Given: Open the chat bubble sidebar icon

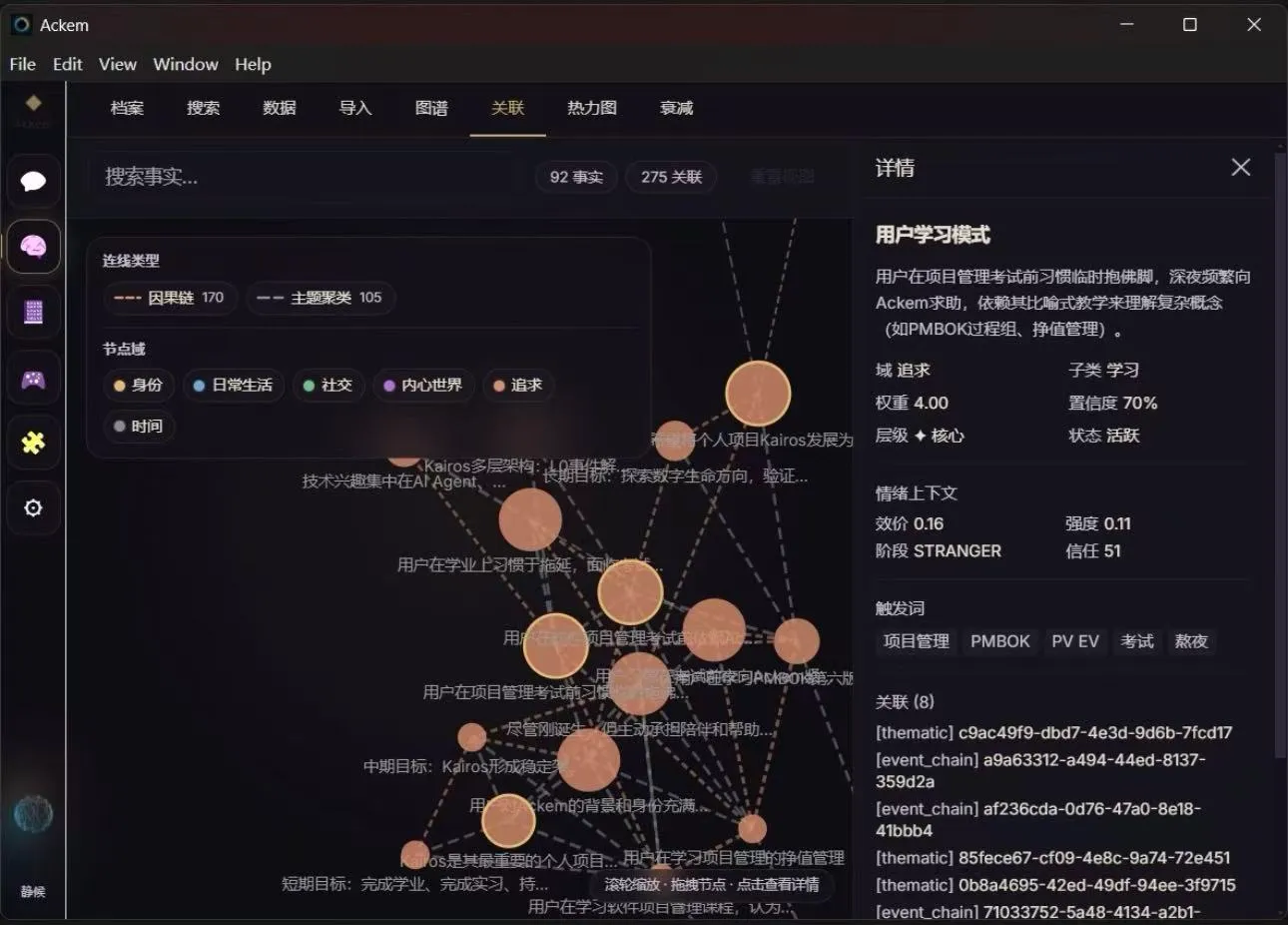Looking at the screenshot, I should pos(34,181).
